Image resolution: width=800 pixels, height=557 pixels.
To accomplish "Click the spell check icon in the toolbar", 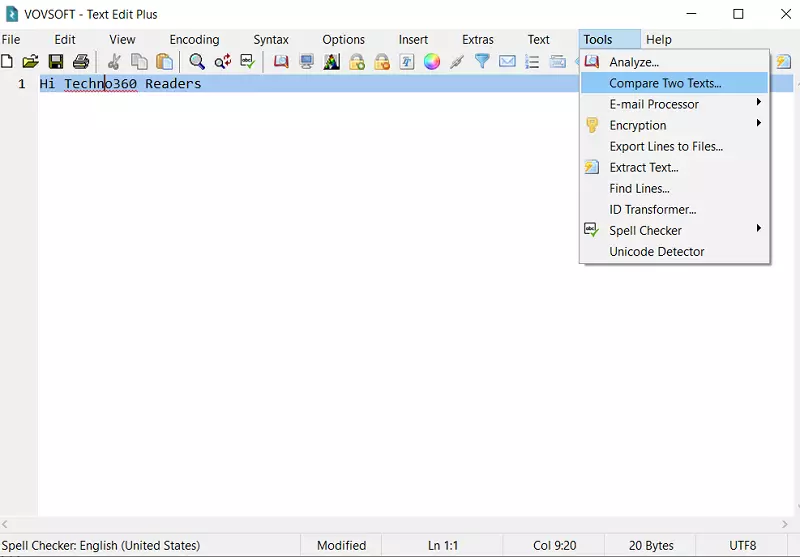I will coord(247,62).
